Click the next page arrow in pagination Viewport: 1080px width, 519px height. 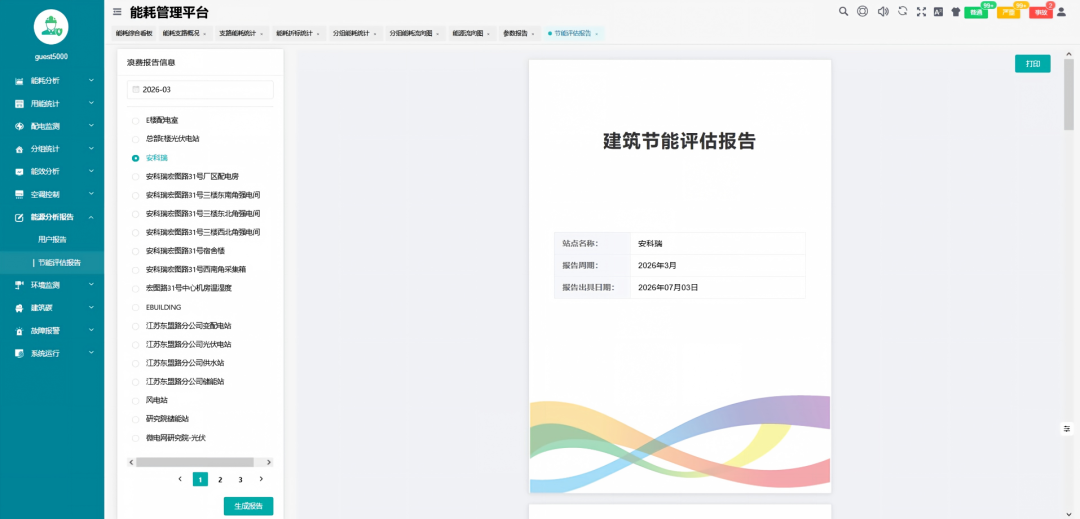261,479
